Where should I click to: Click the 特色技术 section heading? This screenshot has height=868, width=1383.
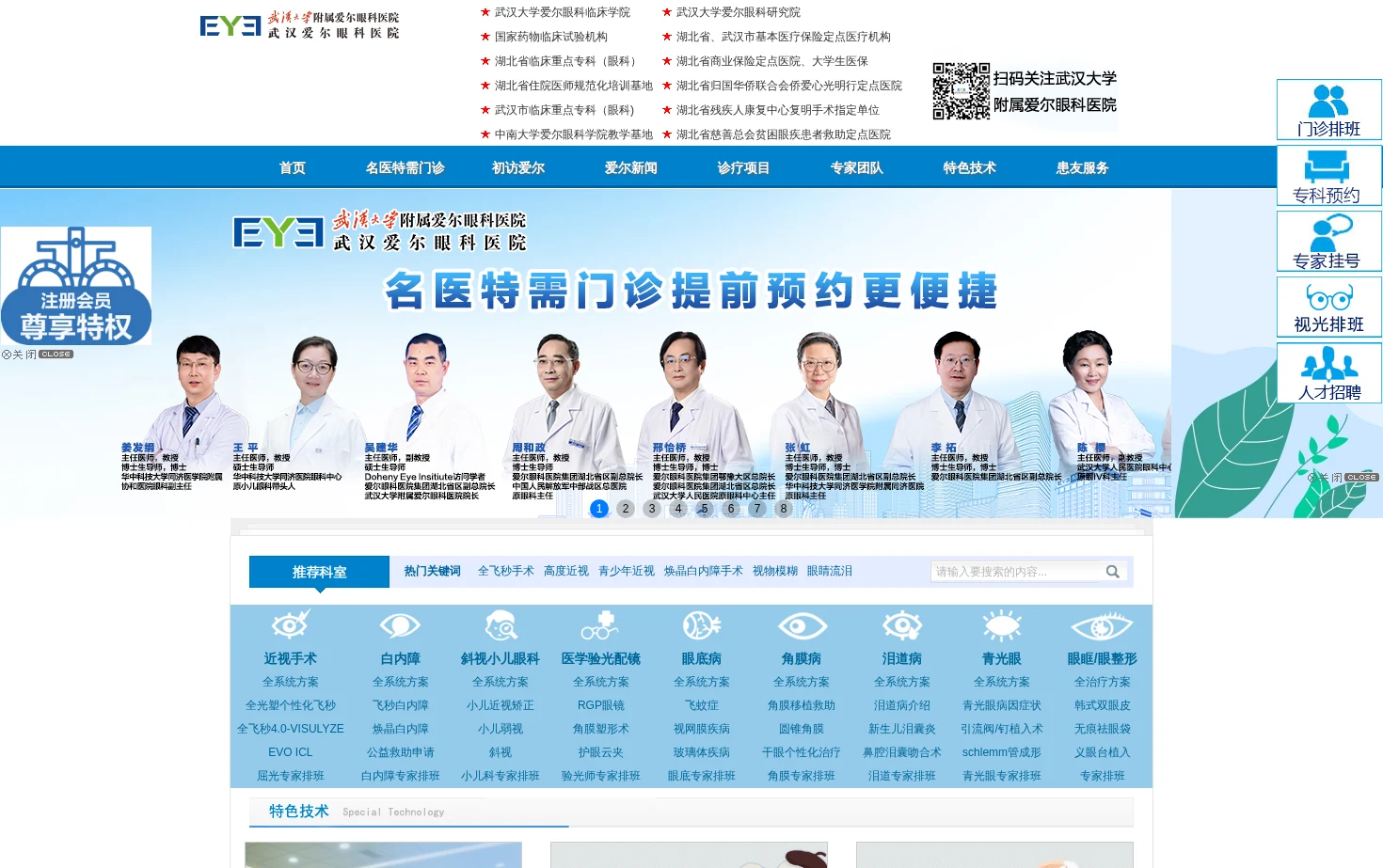click(299, 811)
